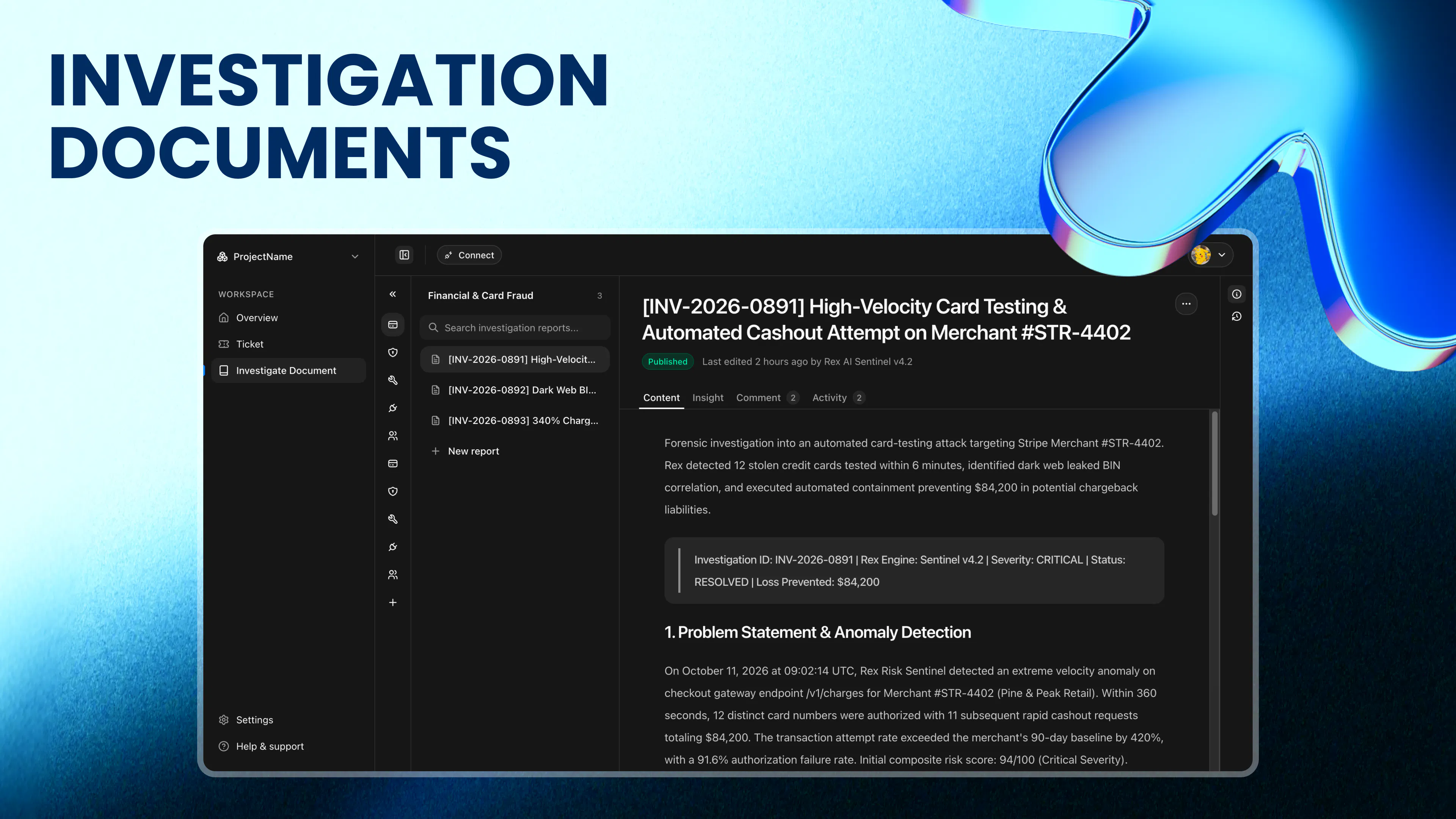
Task: Expand the ProjectName workspace dropdown
Action: point(288,257)
